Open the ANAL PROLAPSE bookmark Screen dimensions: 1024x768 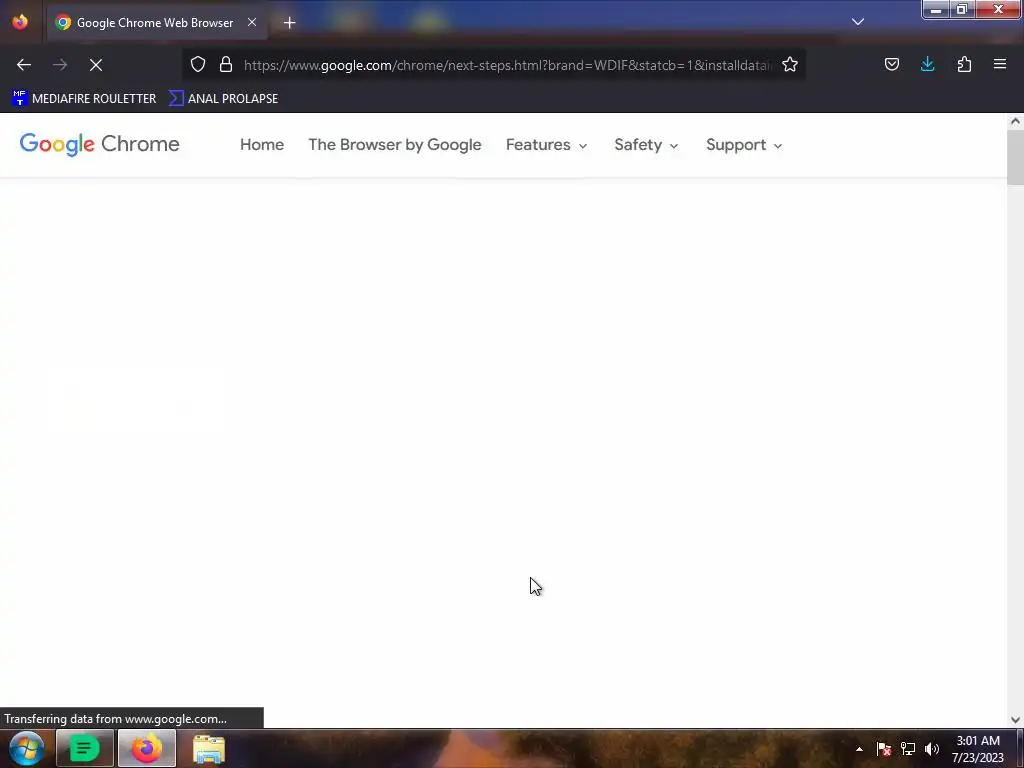[x=223, y=99]
